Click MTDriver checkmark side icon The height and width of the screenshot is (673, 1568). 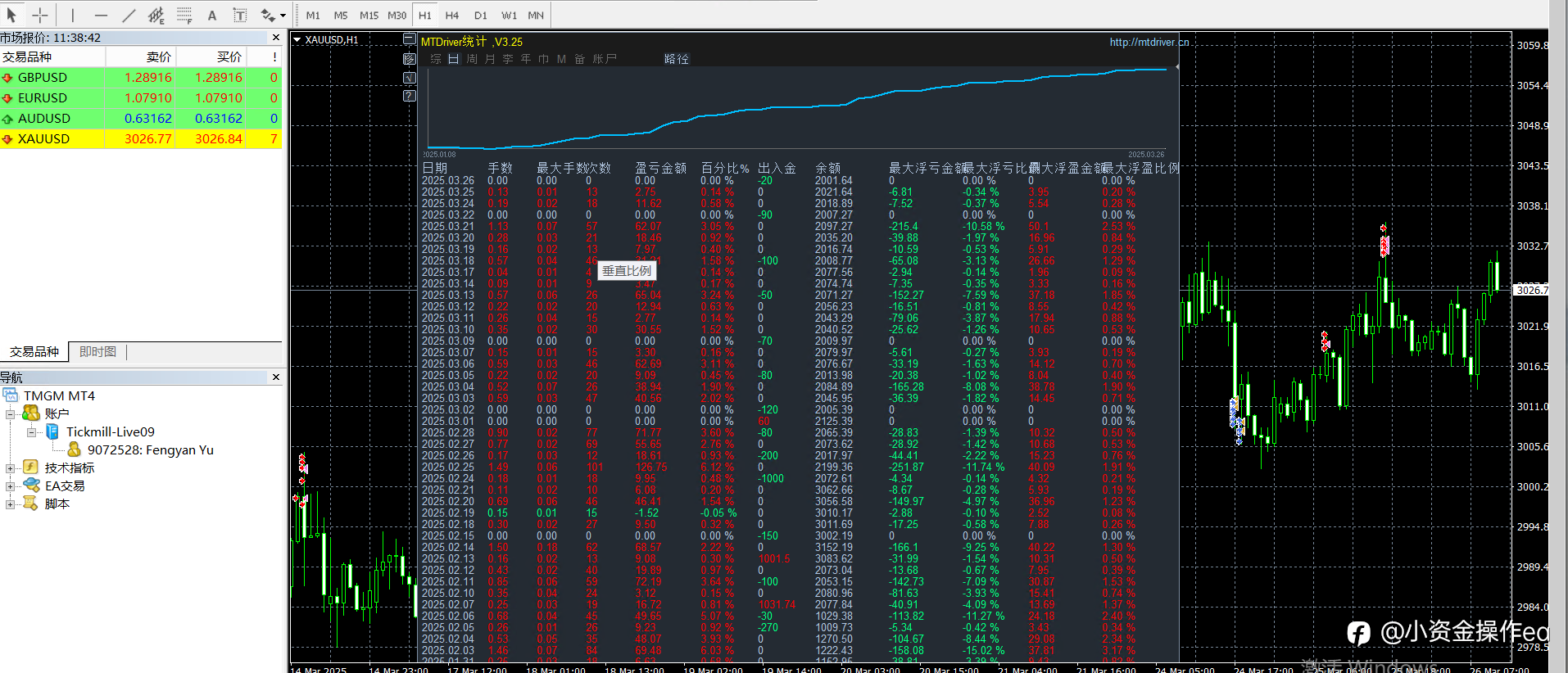[410, 78]
